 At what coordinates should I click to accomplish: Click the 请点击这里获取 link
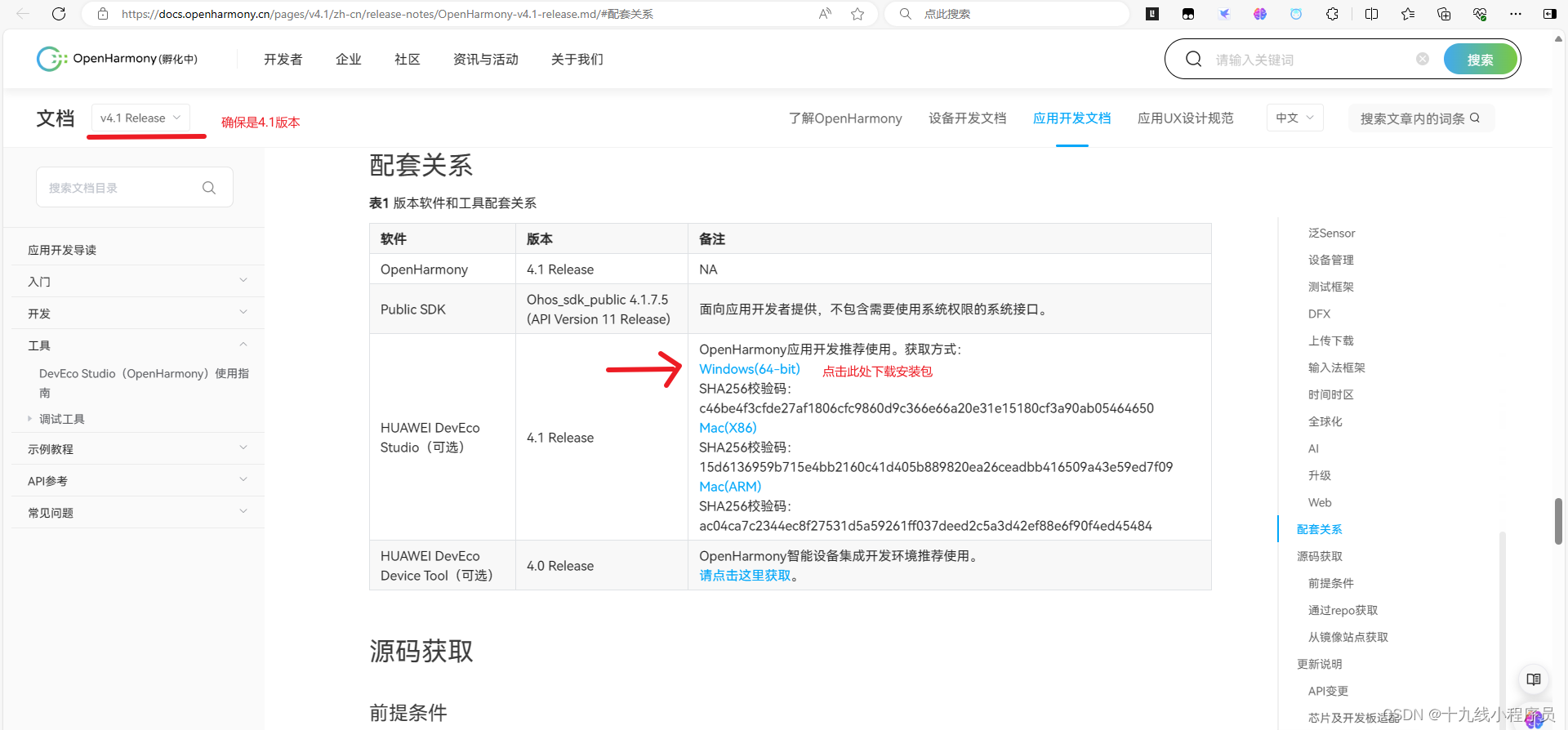click(x=745, y=576)
